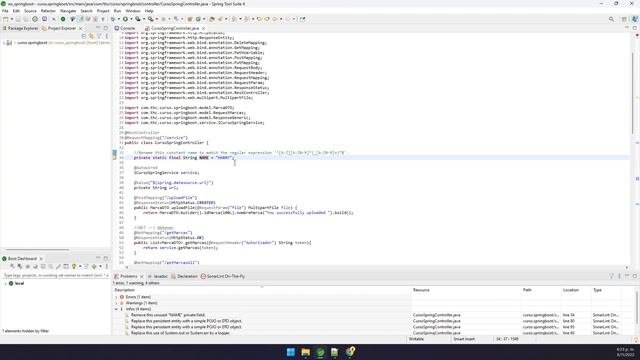
Task: Click the Boot Dashboard lightbulb icon
Action: (74, 266)
